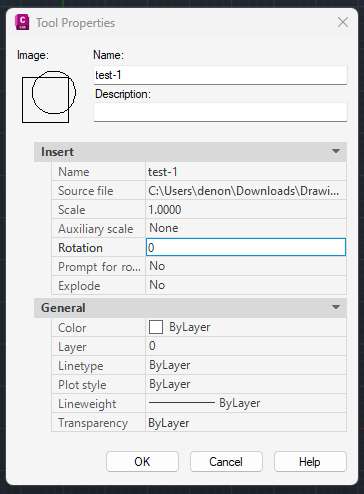The height and width of the screenshot is (494, 364).
Task: Select the Plot style property label
Action: (82, 385)
